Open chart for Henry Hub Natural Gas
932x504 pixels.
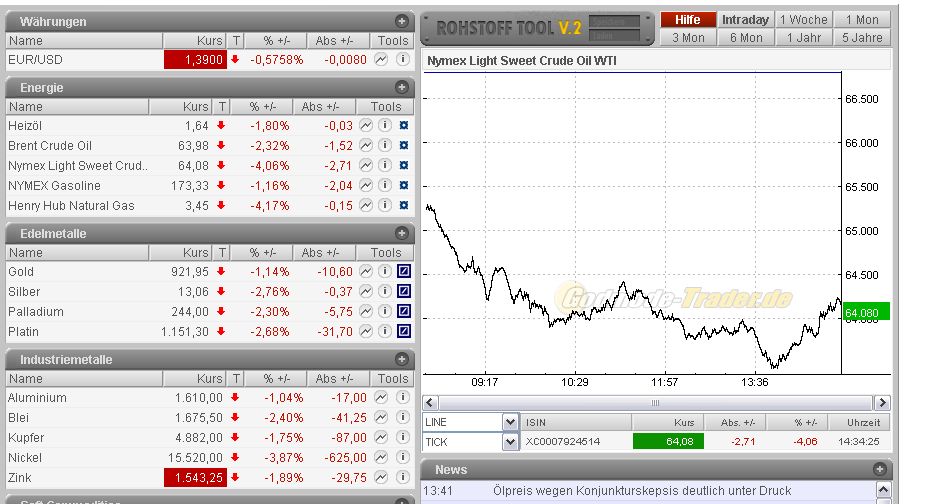coord(366,205)
